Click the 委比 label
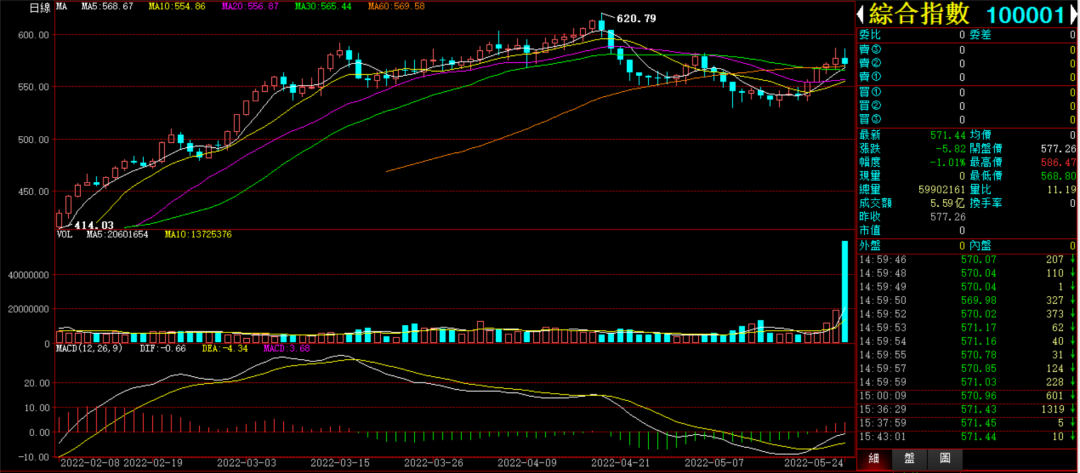Image resolution: width=1080 pixels, height=473 pixels. click(869, 34)
